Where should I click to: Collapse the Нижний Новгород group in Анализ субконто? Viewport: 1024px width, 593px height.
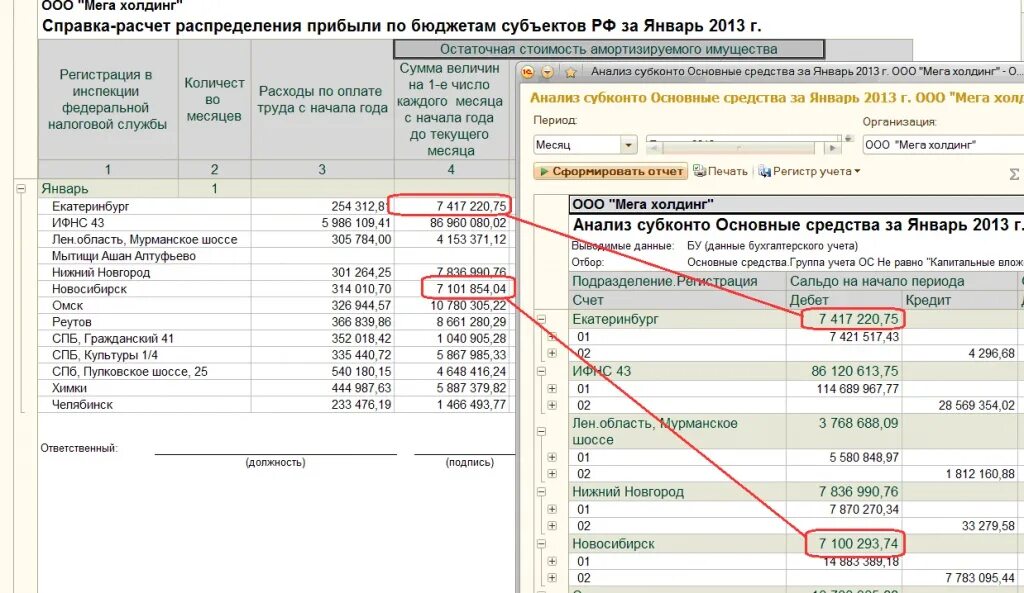(541, 492)
